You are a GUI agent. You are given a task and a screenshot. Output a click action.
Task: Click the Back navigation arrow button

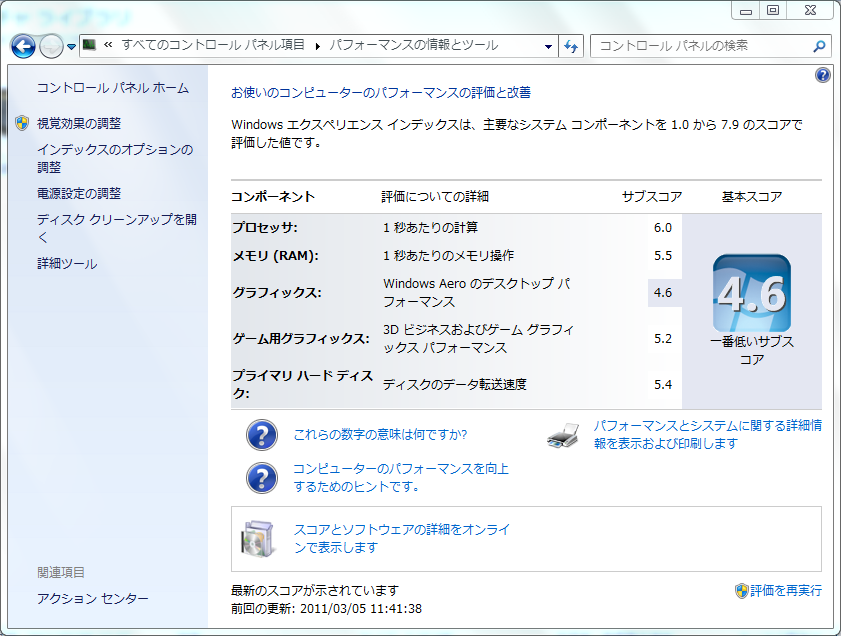pyautogui.click(x=23, y=46)
